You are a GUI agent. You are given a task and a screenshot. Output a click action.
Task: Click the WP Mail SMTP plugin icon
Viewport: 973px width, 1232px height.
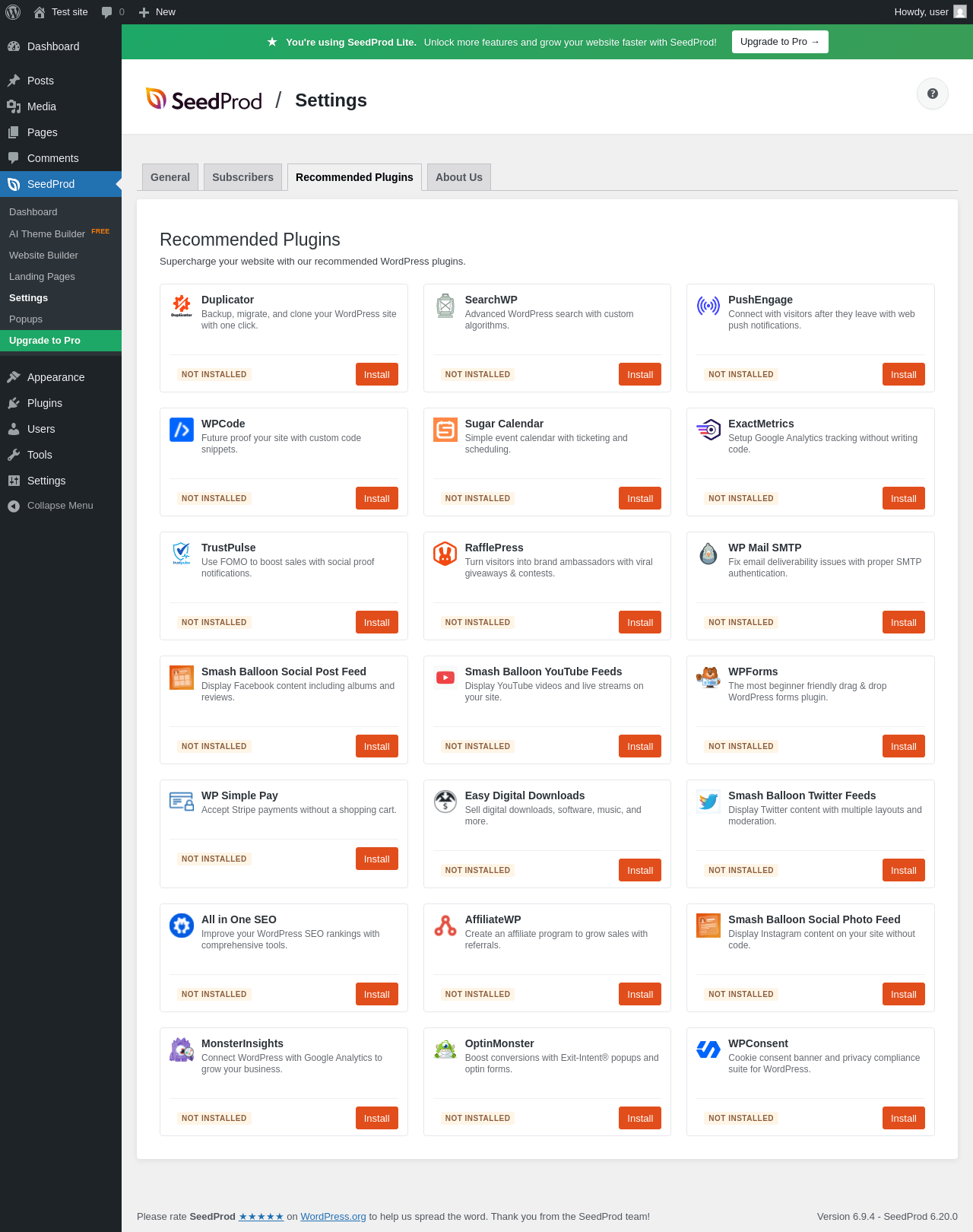708,554
